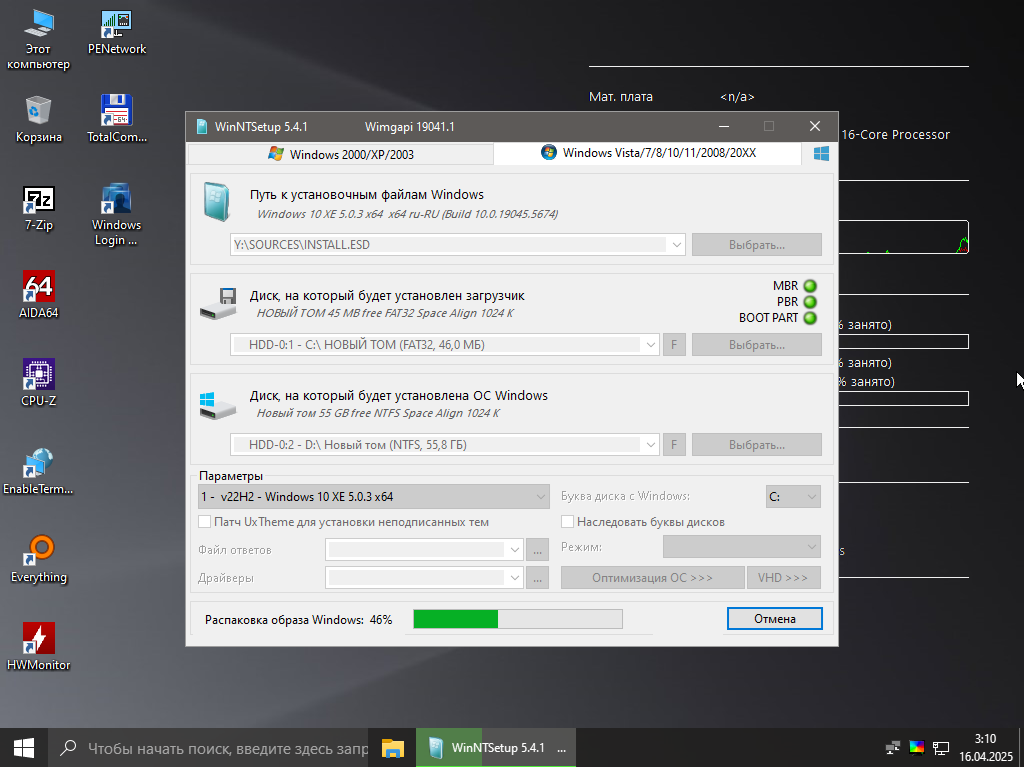Click Выбрать for installation files path
Screen dimensions: 1024x767
point(757,245)
